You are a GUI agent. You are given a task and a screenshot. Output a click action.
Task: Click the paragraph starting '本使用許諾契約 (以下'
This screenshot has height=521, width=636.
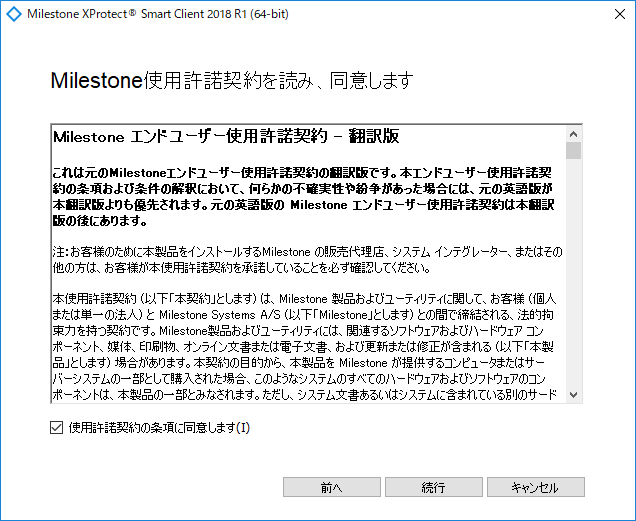tap(304, 347)
